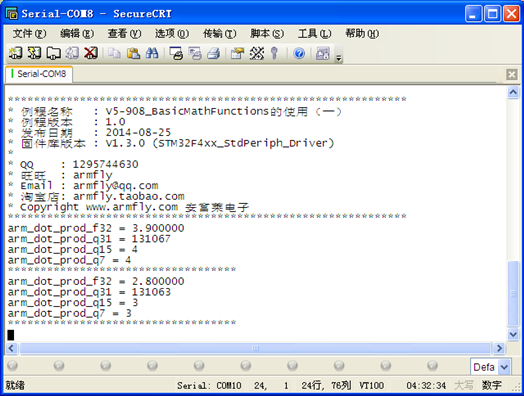Click the Print Screen toolbar icon
The height and width of the screenshot is (396, 524).
tap(176, 53)
